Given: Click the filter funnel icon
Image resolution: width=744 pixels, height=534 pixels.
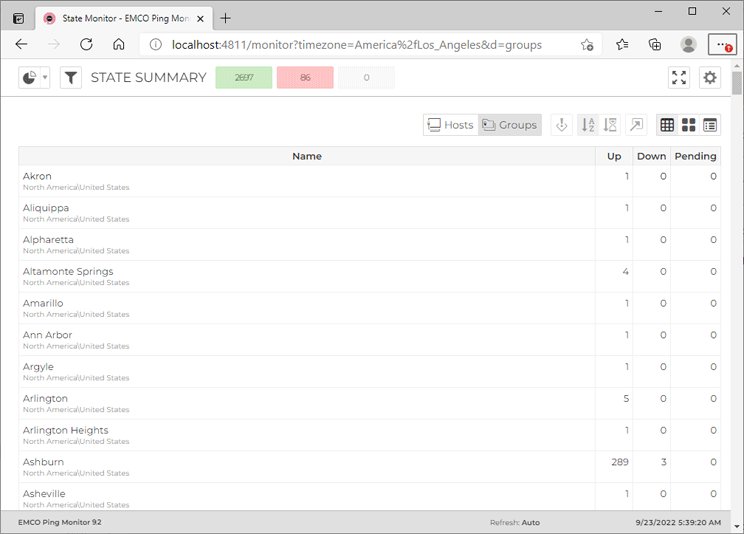Looking at the screenshot, I should point(71,78).
